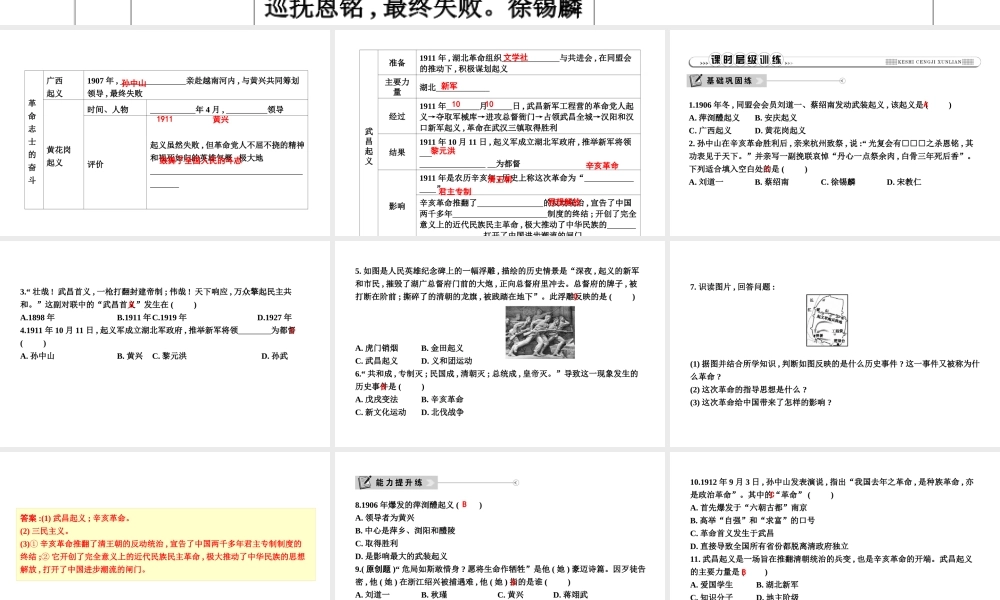Click the 黄花岗起义 row label cell
Image resolution: width=1000 pixels, height=600 pixels.
[63, 156]
